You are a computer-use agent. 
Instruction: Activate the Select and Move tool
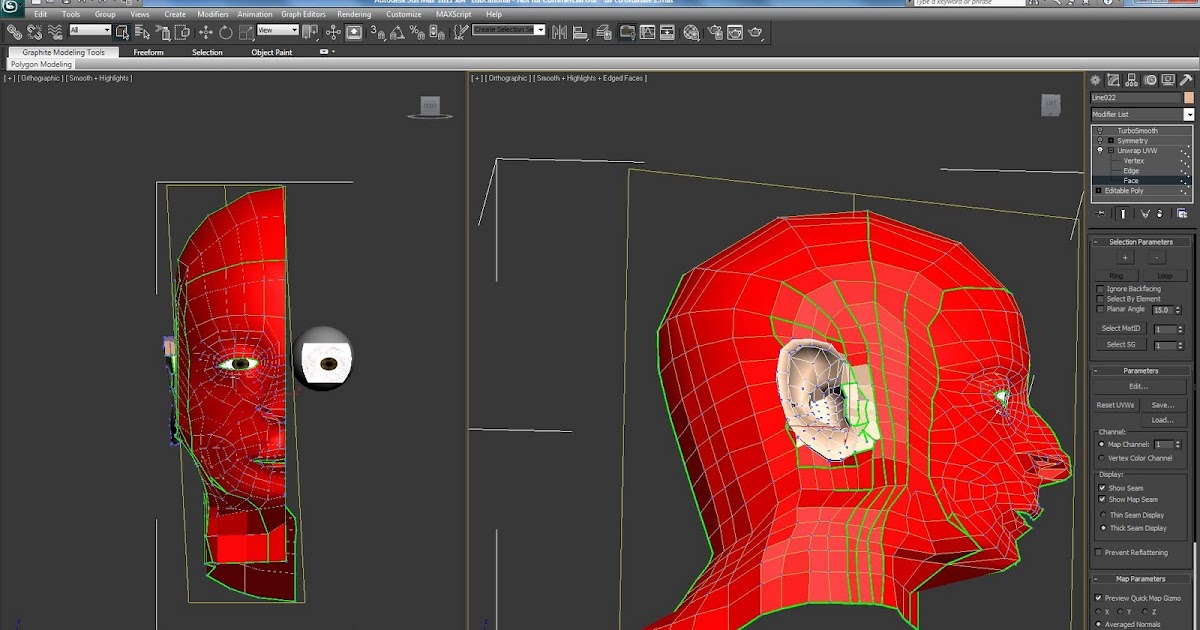206,31
